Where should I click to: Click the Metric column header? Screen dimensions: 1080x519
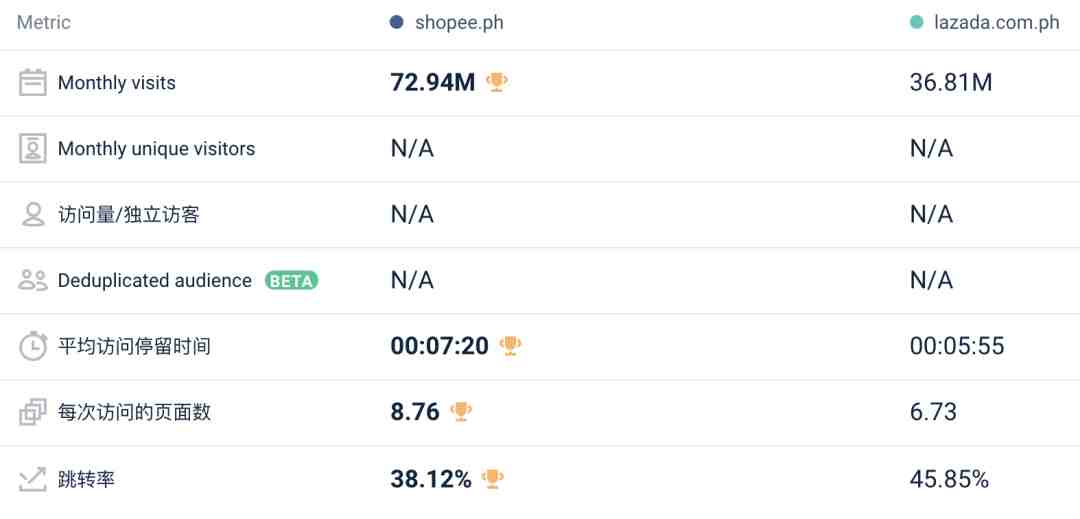pyautogui.click(x=43, y=22)
